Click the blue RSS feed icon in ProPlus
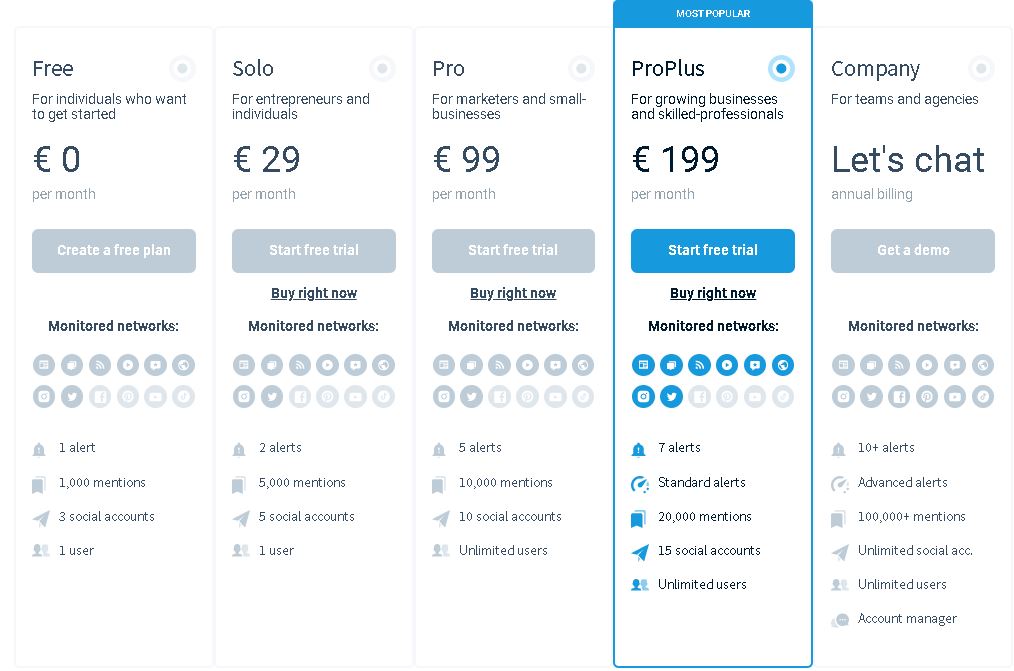The height and width of the screenshot is (671, 1014). [x=699, y=365]
